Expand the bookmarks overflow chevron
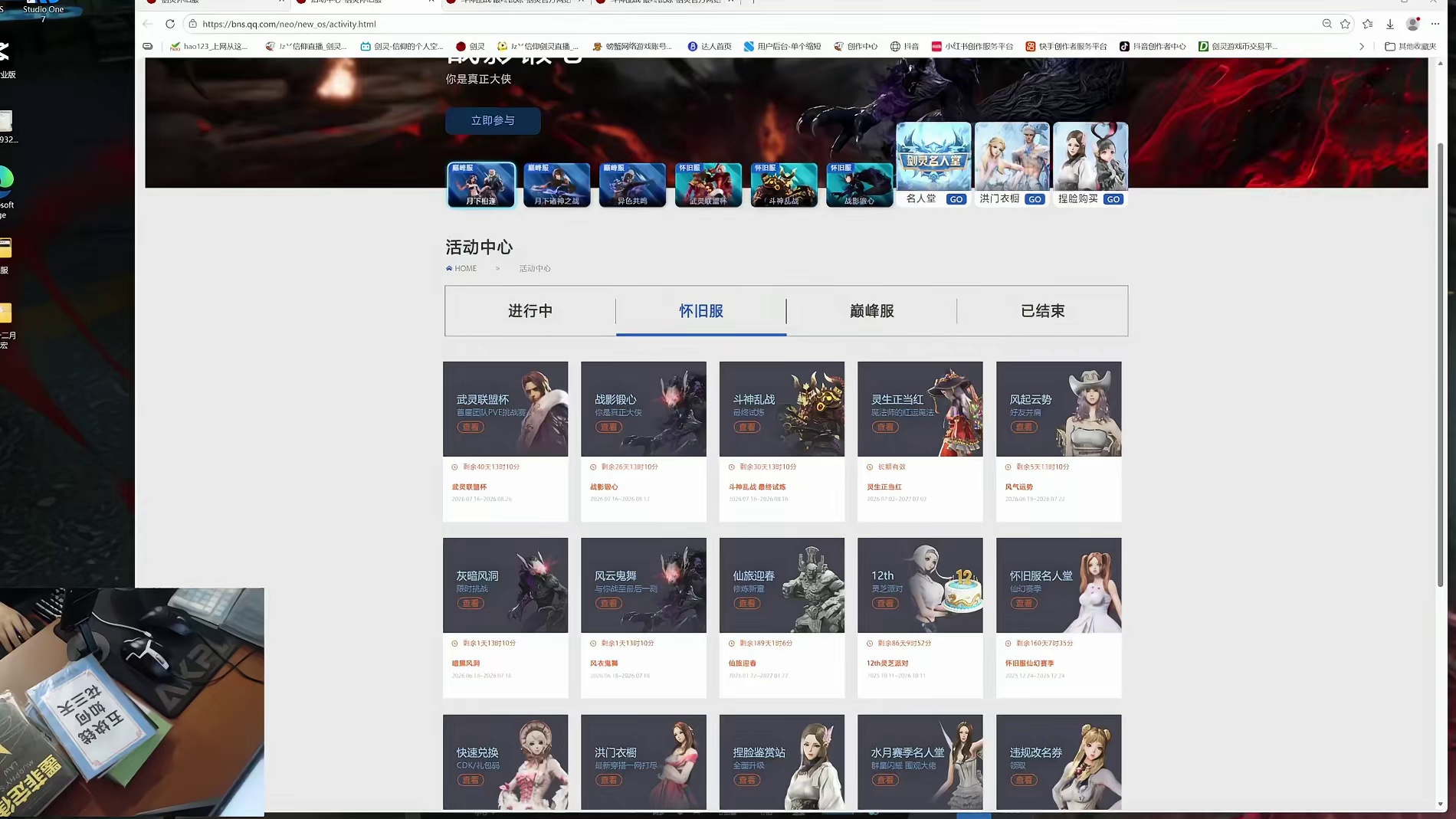Viewport: 1456px width, 819px height. pos(1362,46)
